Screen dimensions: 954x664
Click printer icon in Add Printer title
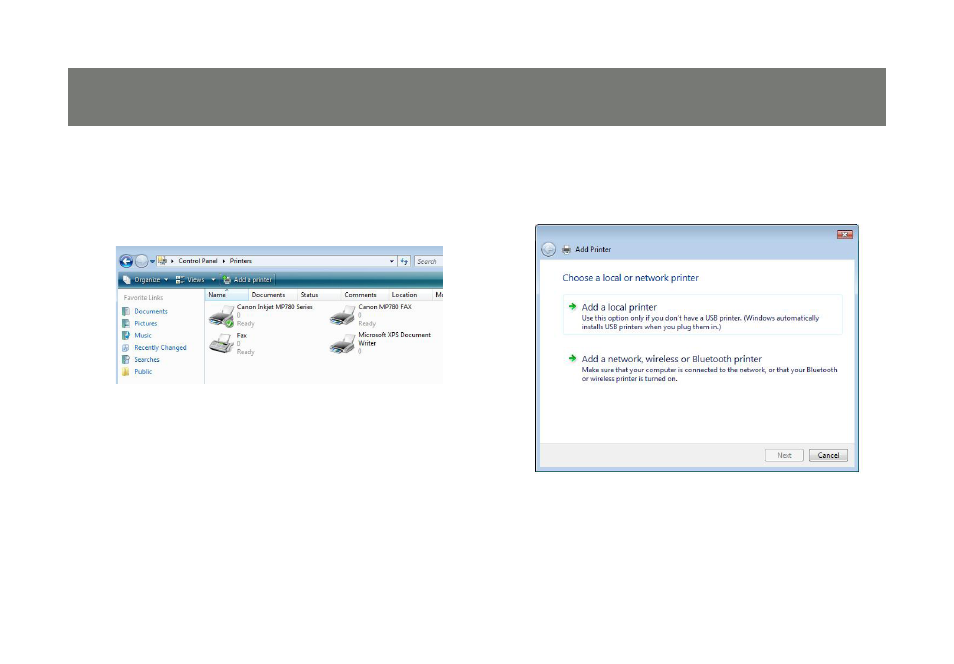point(566,250)
